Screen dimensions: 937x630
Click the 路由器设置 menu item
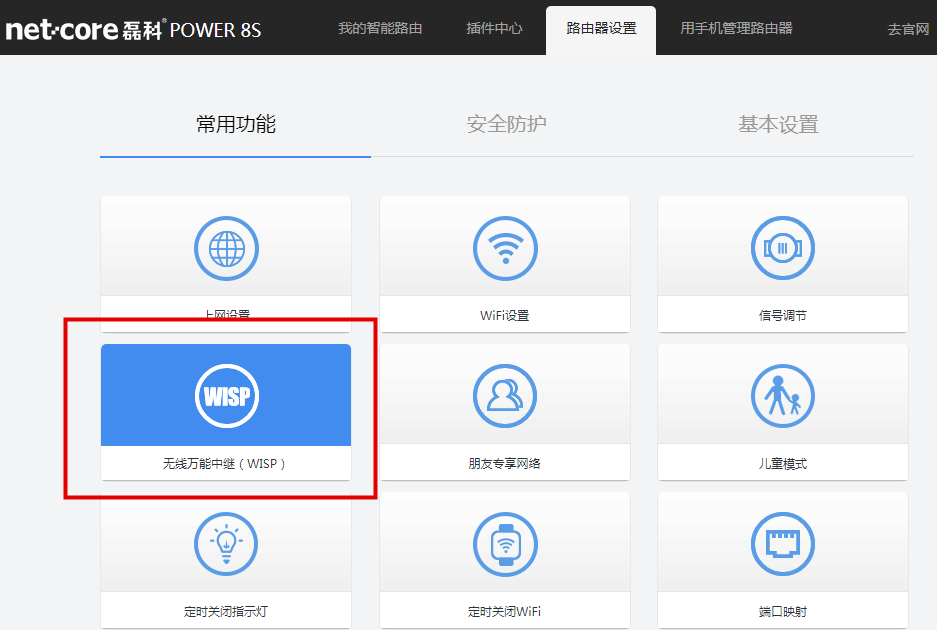tap(600, 29)
